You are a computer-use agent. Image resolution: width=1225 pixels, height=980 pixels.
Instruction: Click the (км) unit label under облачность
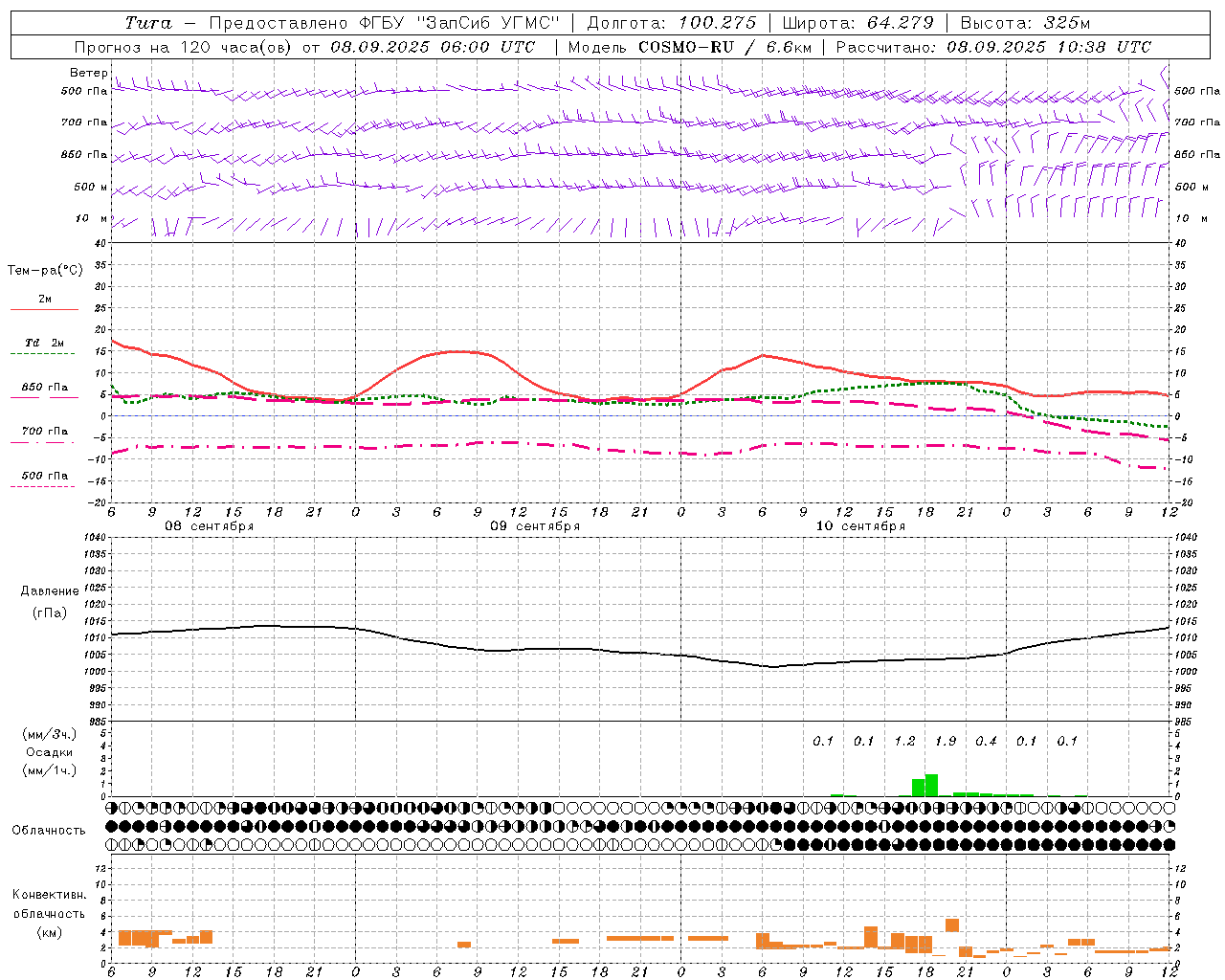click(x=50, y=932)
